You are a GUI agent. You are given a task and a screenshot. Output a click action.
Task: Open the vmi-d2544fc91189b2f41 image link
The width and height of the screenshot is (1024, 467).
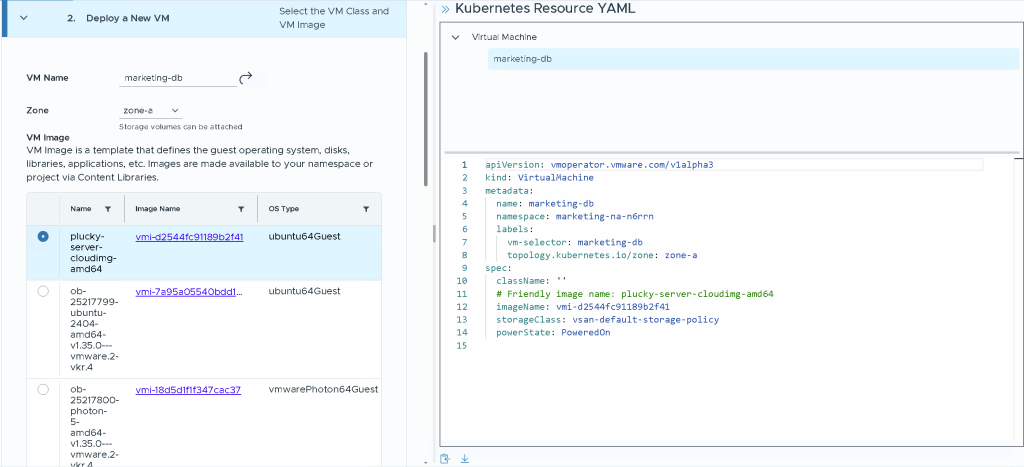coord(189,237)
